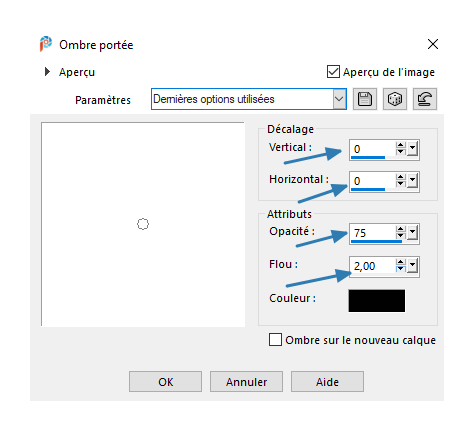Open the Opacité slider popup arrow
The height and width of the screenshot is (431, 474).
coord(412,232)
